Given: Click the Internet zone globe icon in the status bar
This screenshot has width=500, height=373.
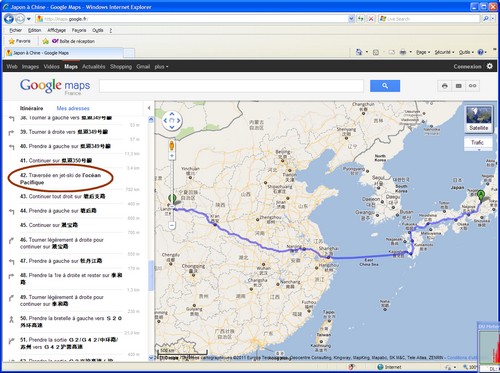Looking at the screenshot, I should [380, 367].
